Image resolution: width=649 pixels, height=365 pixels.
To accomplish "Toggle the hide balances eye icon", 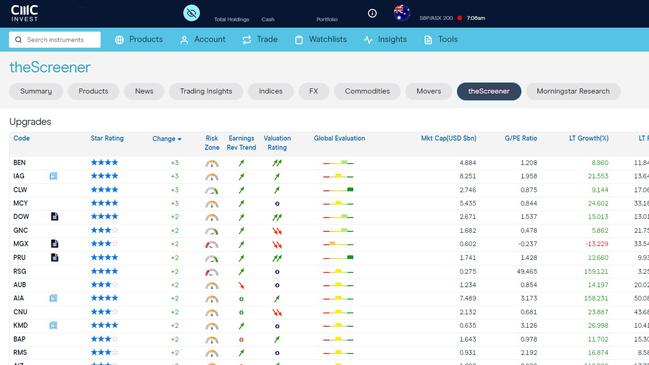I will 192,13.
